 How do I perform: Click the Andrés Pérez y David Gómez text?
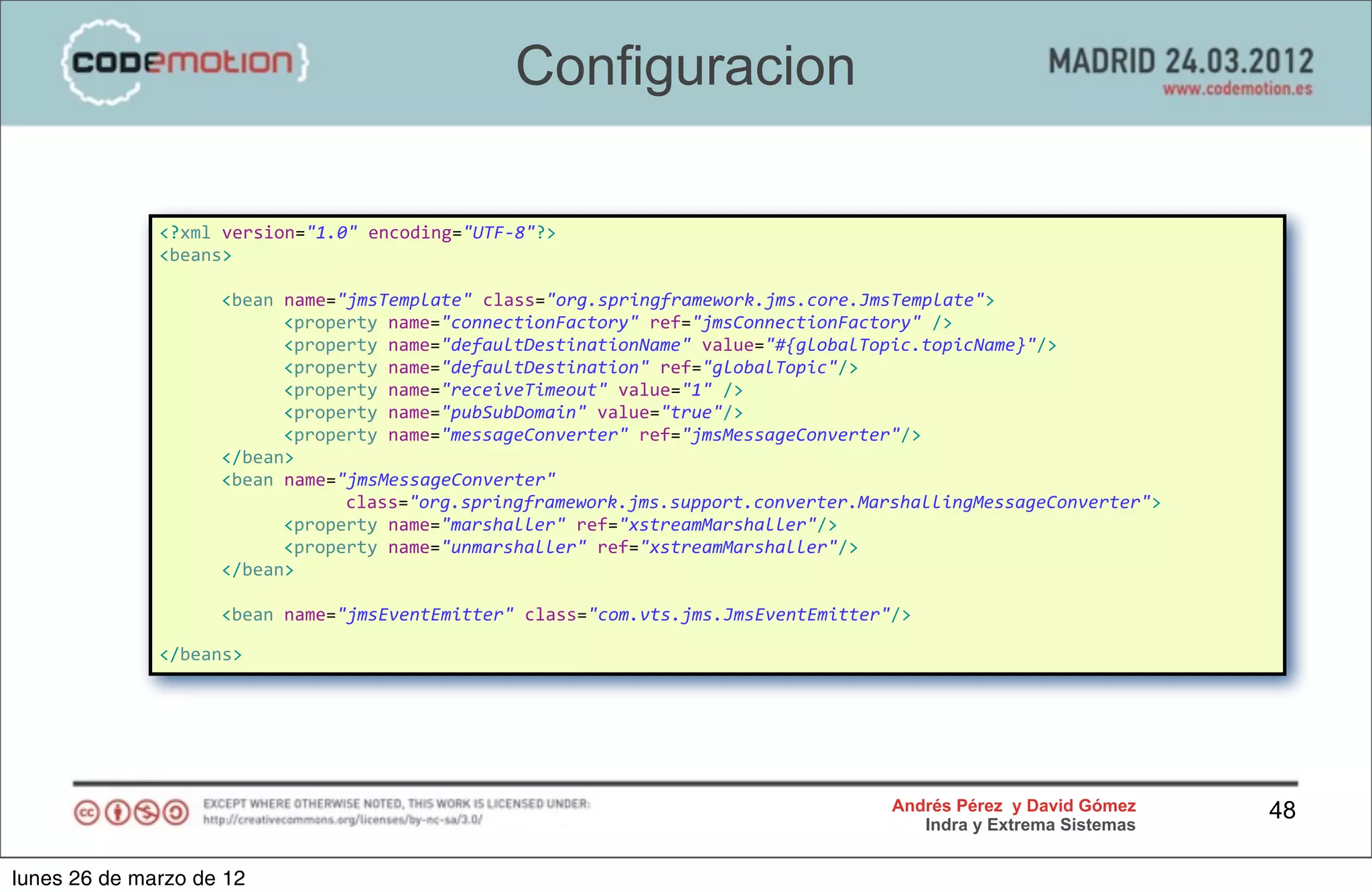click(x=1014, y=806)
